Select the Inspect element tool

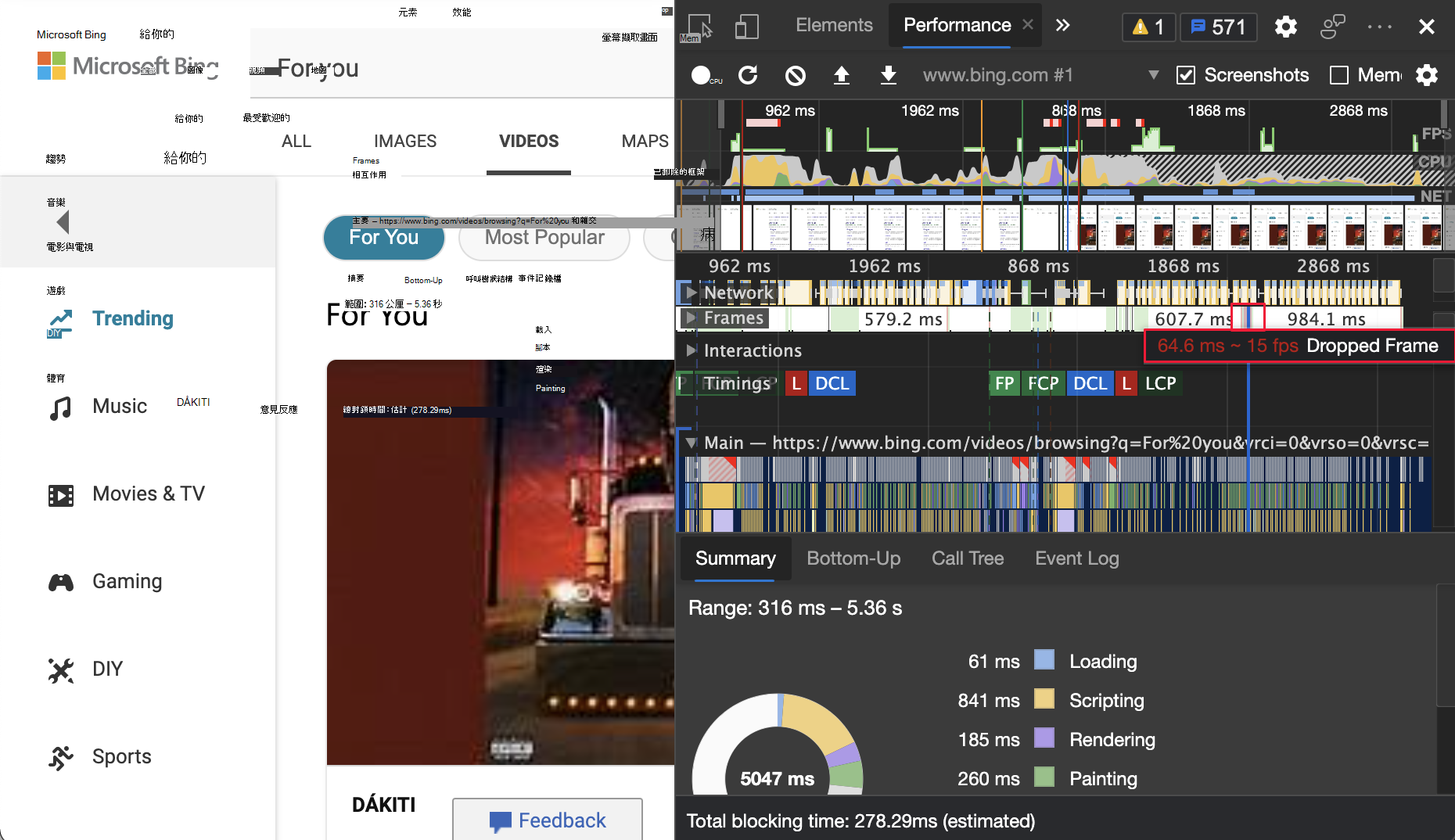(x=700, y=27)
